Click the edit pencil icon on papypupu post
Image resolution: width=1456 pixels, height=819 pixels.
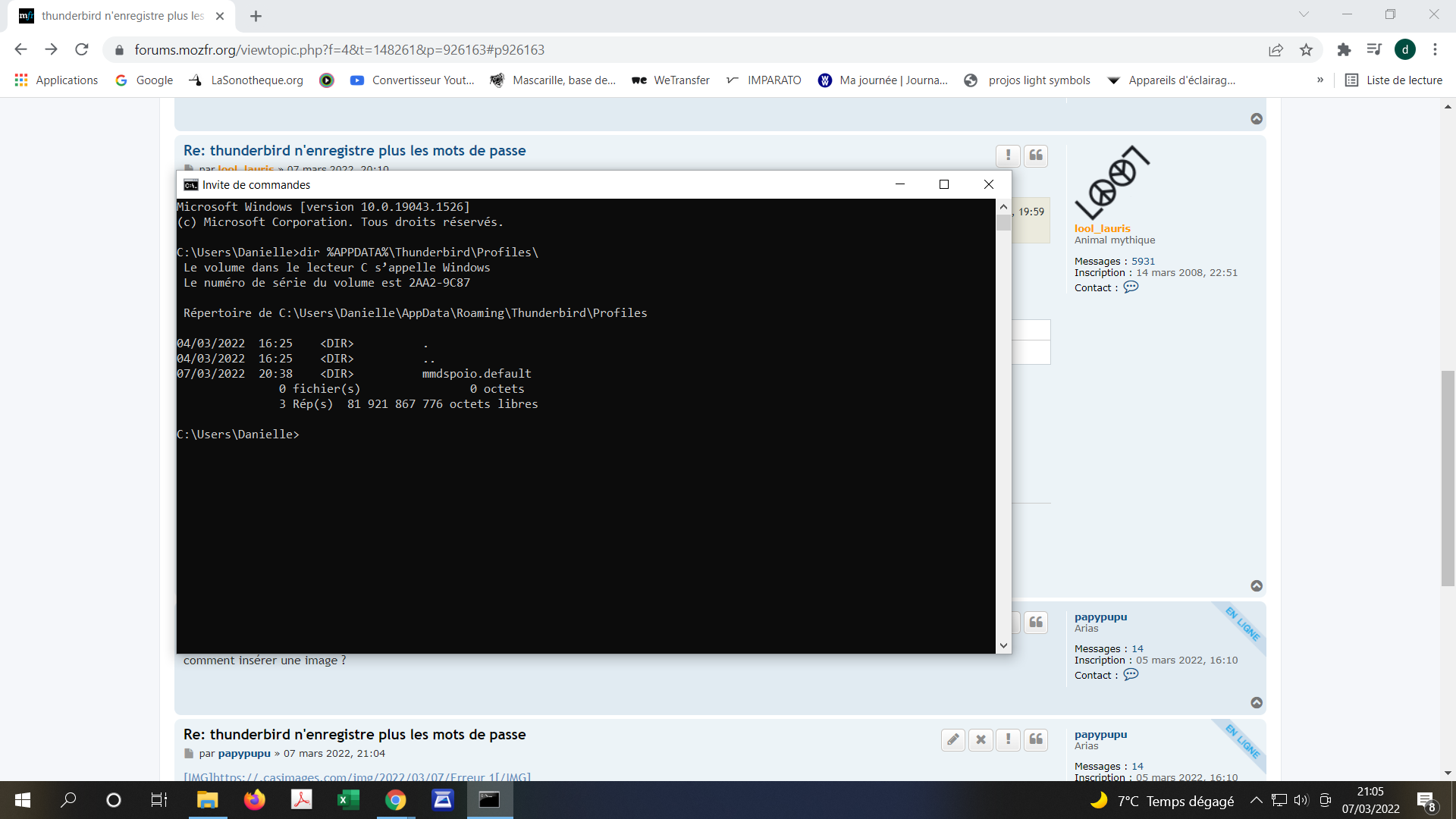953,739
